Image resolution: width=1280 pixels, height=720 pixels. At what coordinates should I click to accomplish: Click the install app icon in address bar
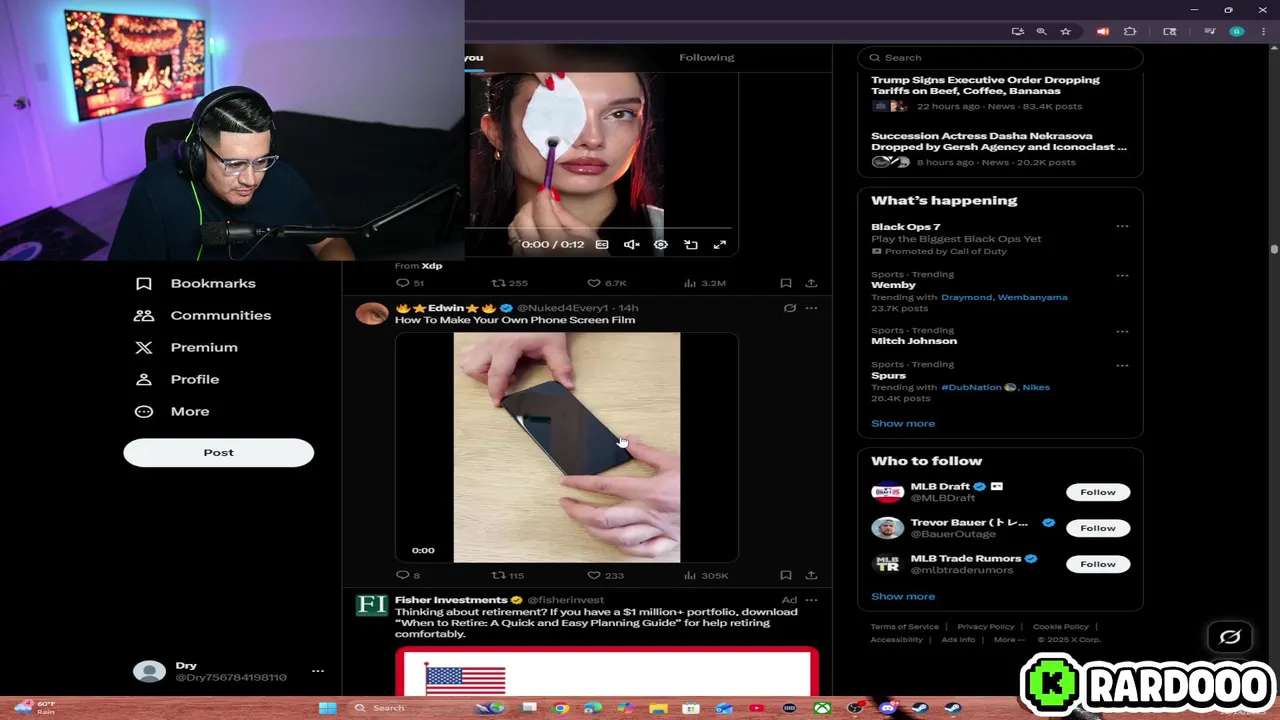point(1017,32)
